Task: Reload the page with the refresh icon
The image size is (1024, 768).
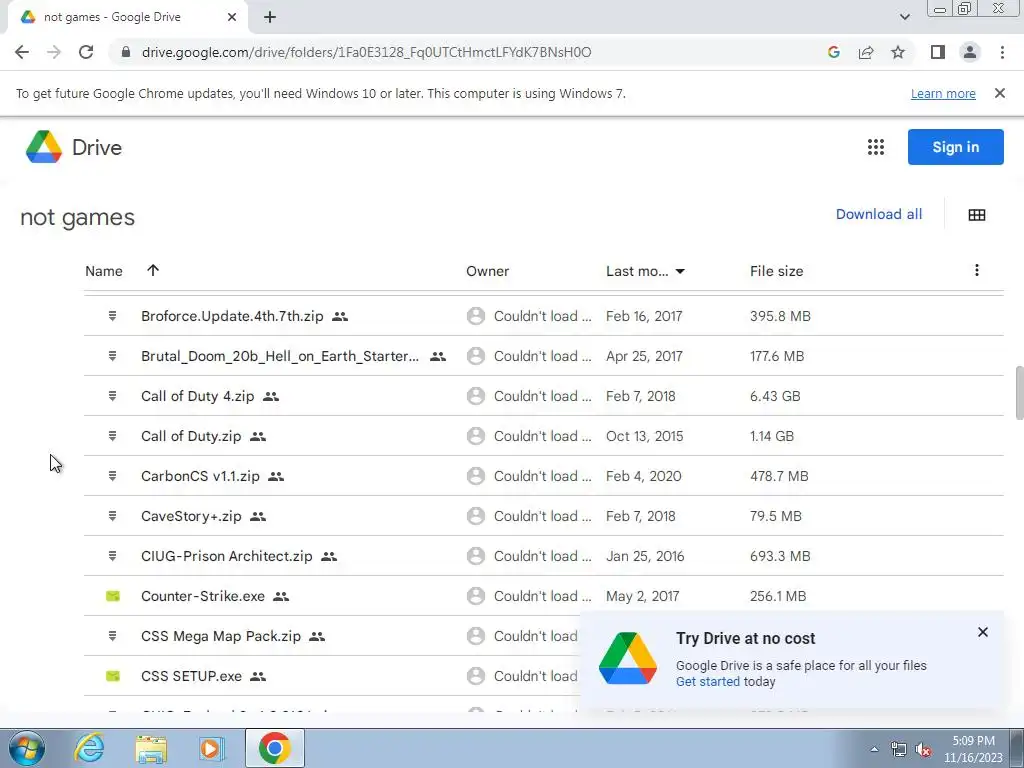Action: 86,52
